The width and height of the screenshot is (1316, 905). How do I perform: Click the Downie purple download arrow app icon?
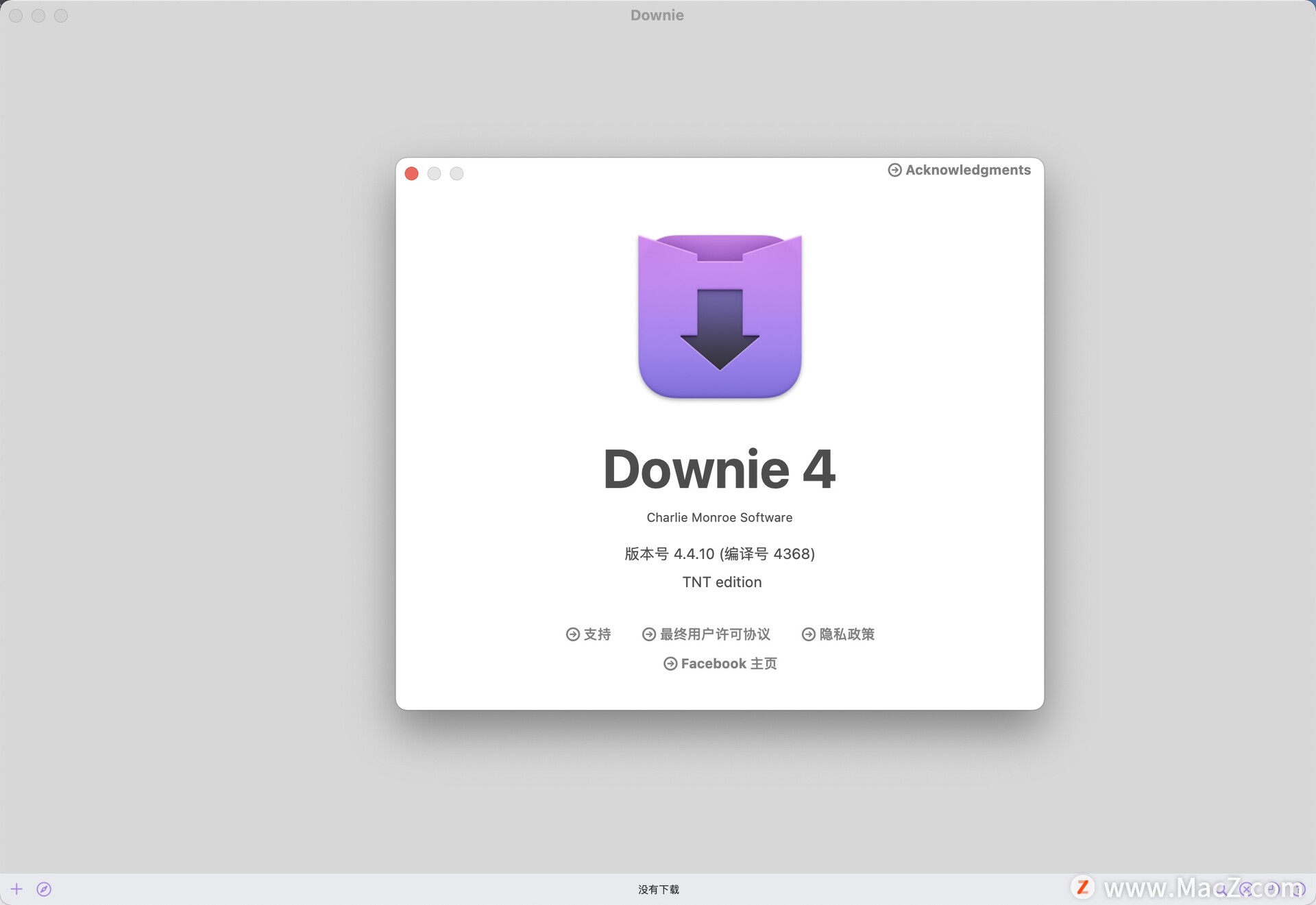point(720,317)
